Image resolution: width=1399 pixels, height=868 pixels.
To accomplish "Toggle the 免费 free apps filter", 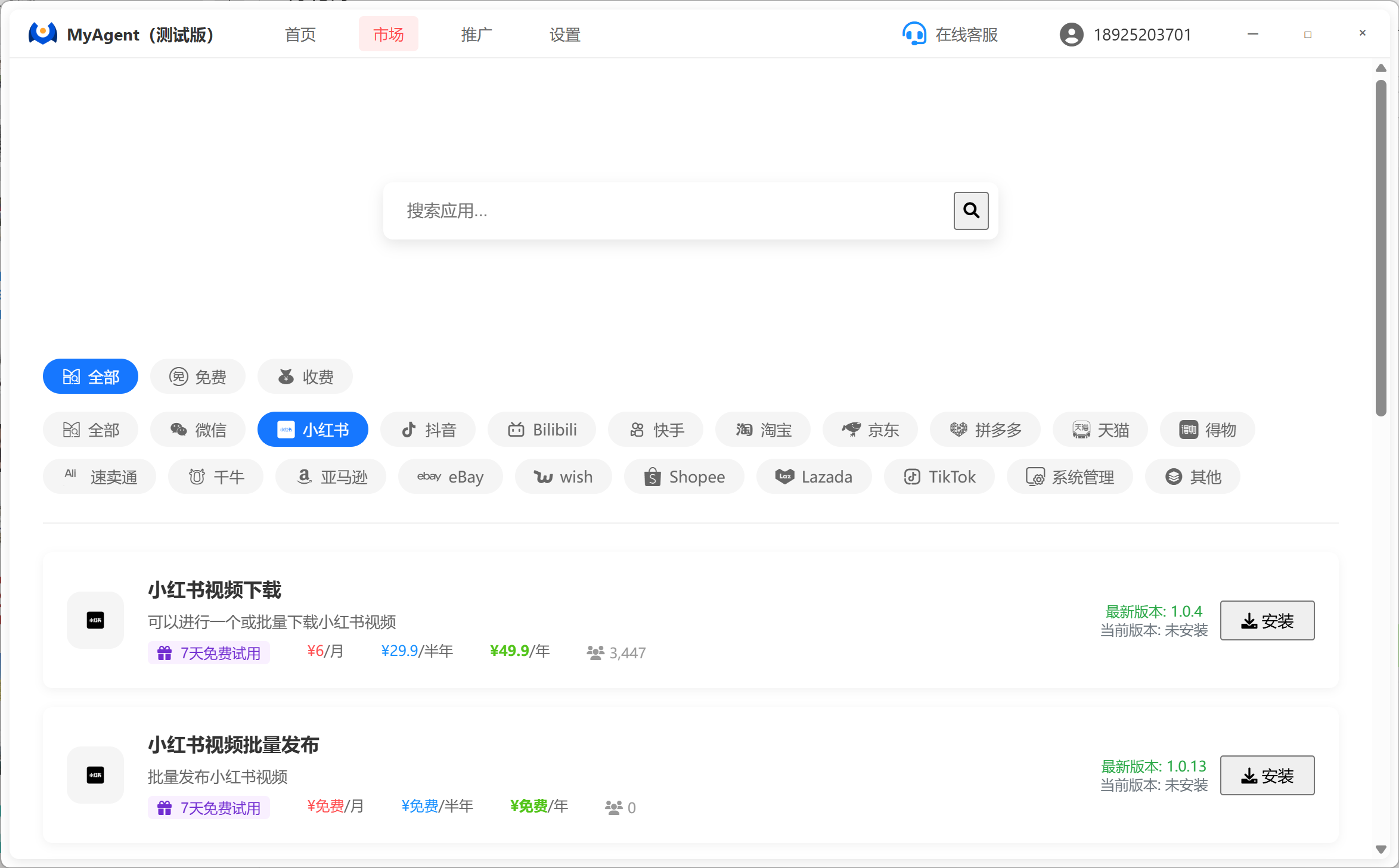I will (x=197, y=377).
